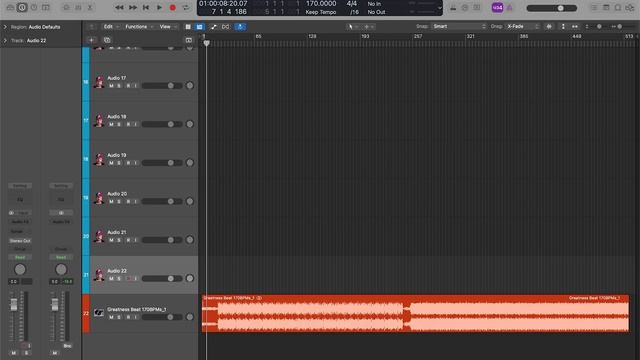This screenshot has width=640, height=360.
Task: Select the Audio 17 track header name
Action: coord(117,78)
